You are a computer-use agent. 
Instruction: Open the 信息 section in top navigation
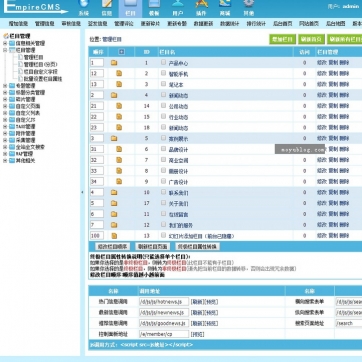107,8
